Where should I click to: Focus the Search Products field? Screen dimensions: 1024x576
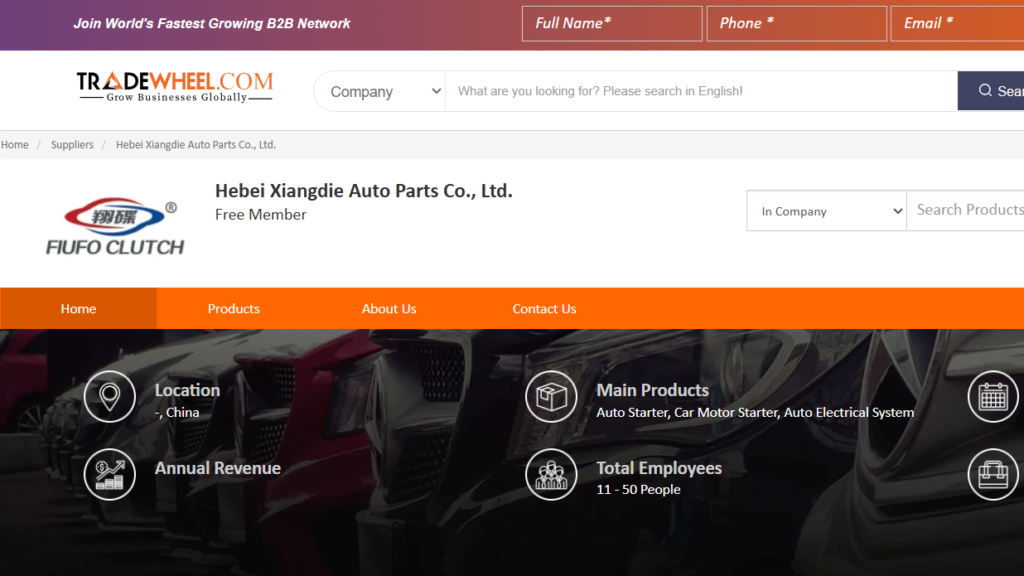pyautogui.click(x=966, y=210)
